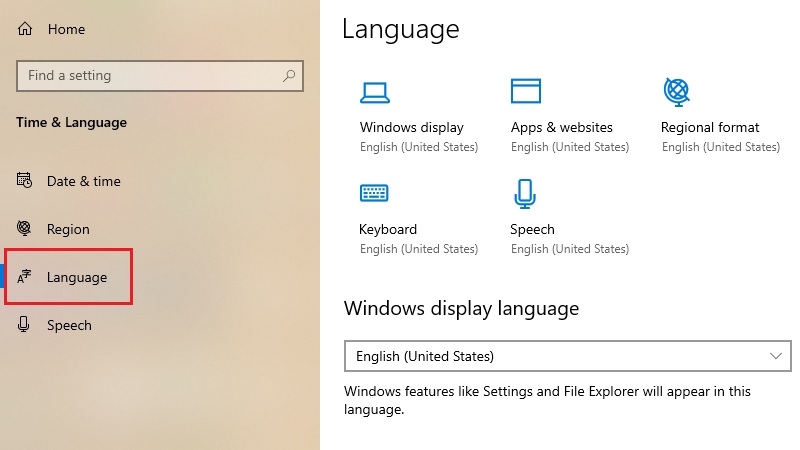Viewport: 800px width, 450px height.
Task: Click the Keyboard icon in Language panel
Action: coord(374,193)
